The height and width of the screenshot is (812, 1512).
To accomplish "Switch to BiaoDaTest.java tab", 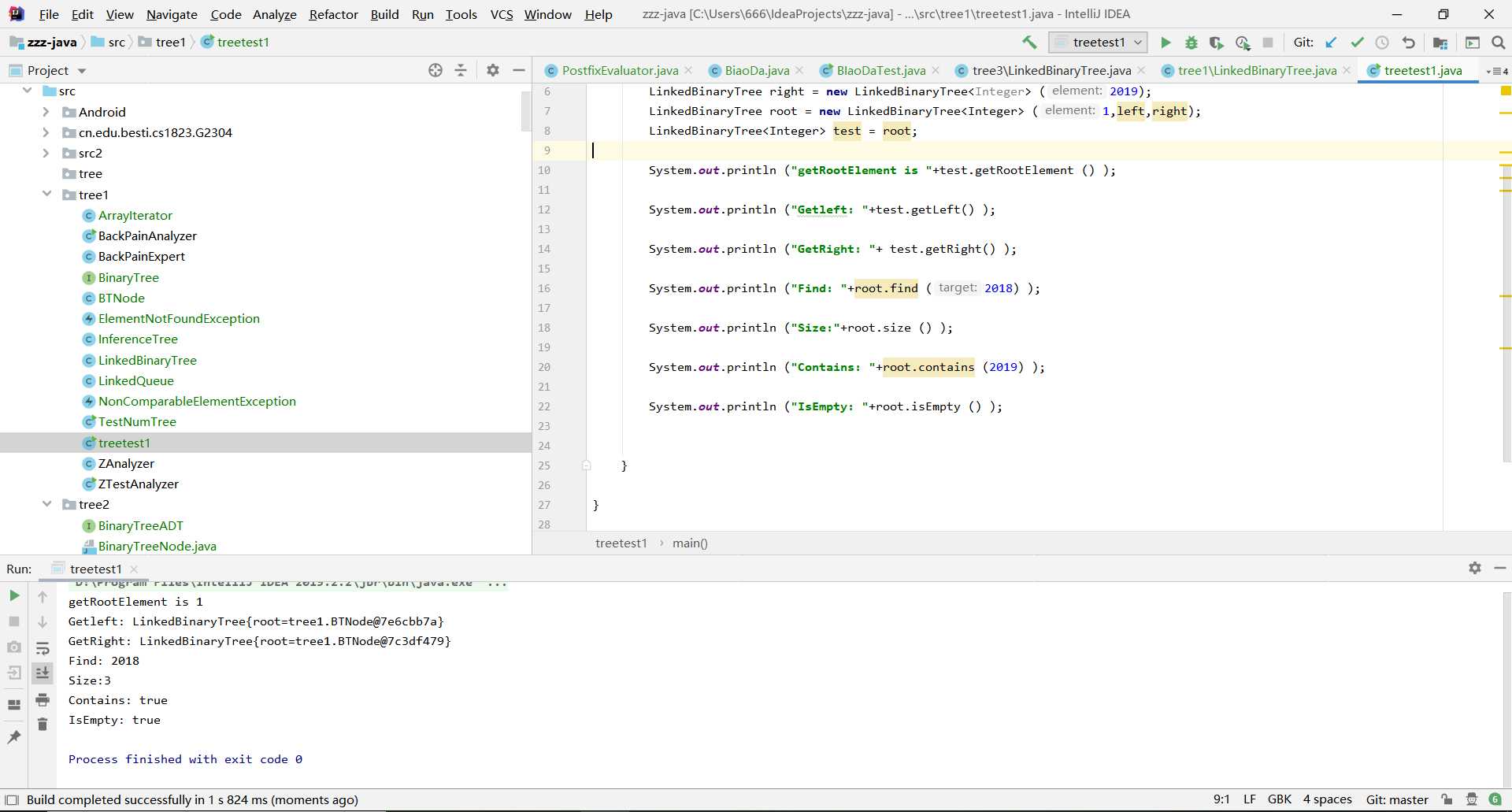I will coord(881,70).
